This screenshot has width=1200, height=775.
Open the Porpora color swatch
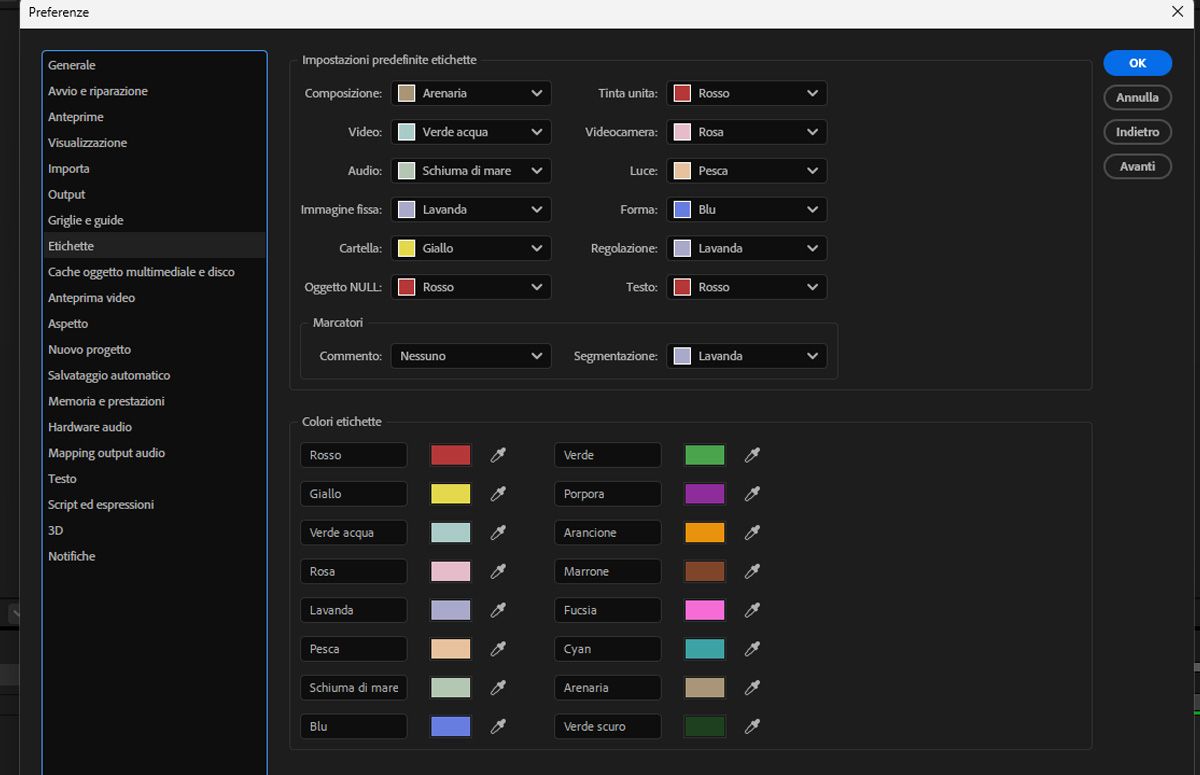tap(705, 494)
